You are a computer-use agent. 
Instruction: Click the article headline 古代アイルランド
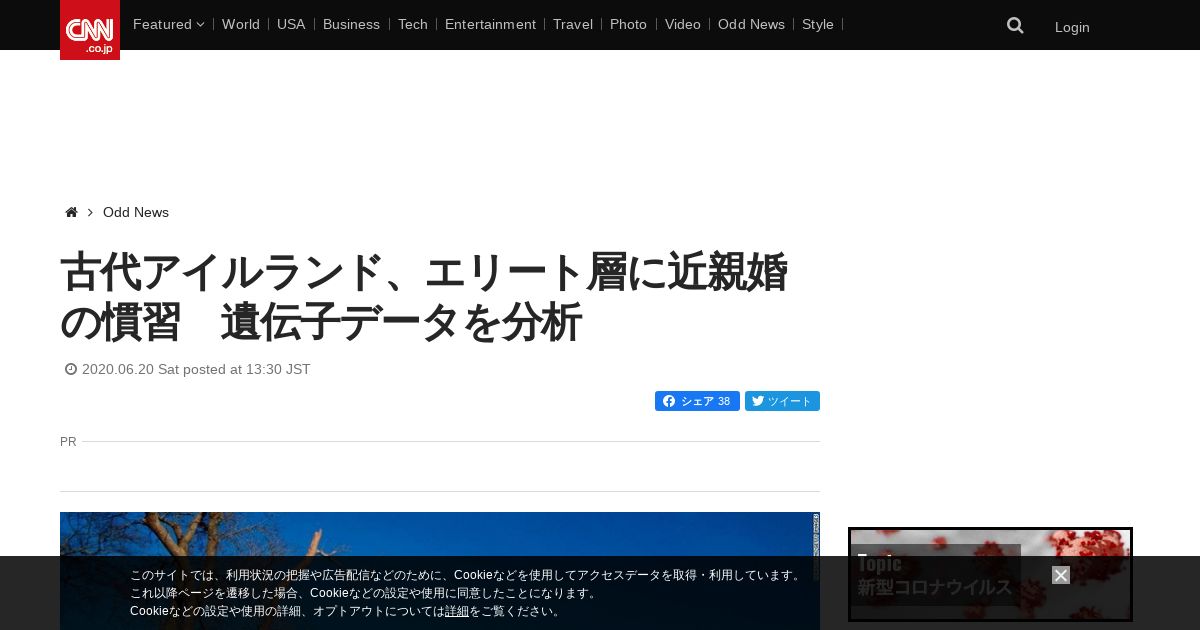tap(424, 297)
